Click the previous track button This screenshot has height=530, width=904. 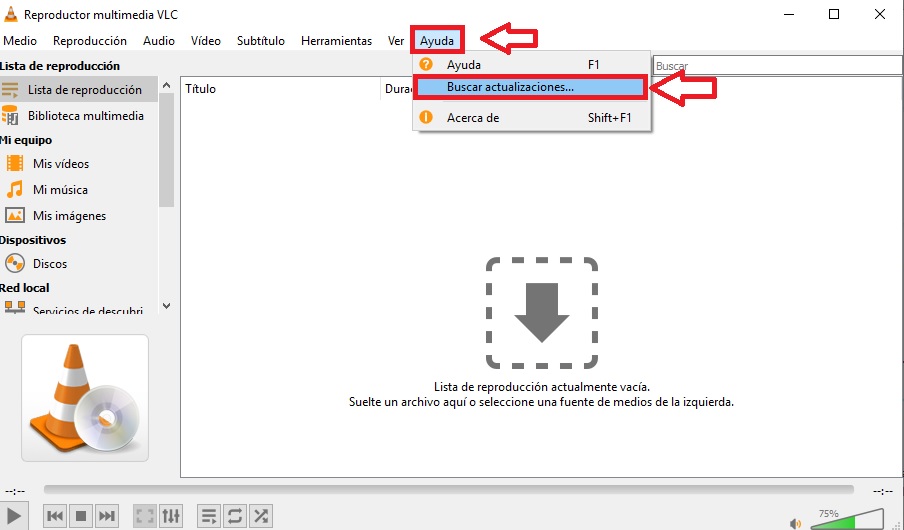[56, 516]
